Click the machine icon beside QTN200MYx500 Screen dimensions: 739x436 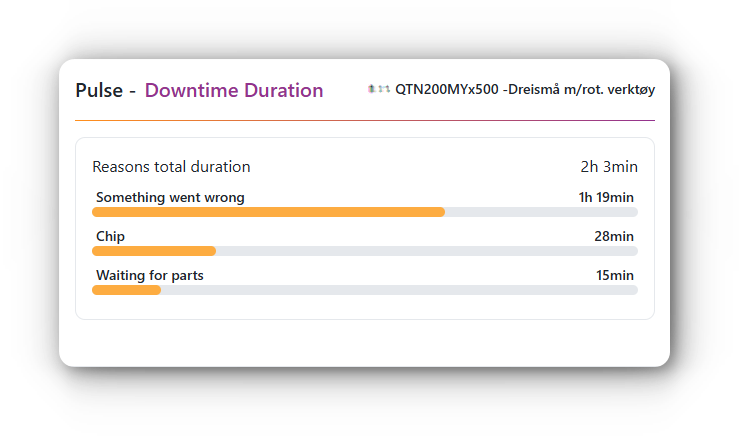[379, 90]
